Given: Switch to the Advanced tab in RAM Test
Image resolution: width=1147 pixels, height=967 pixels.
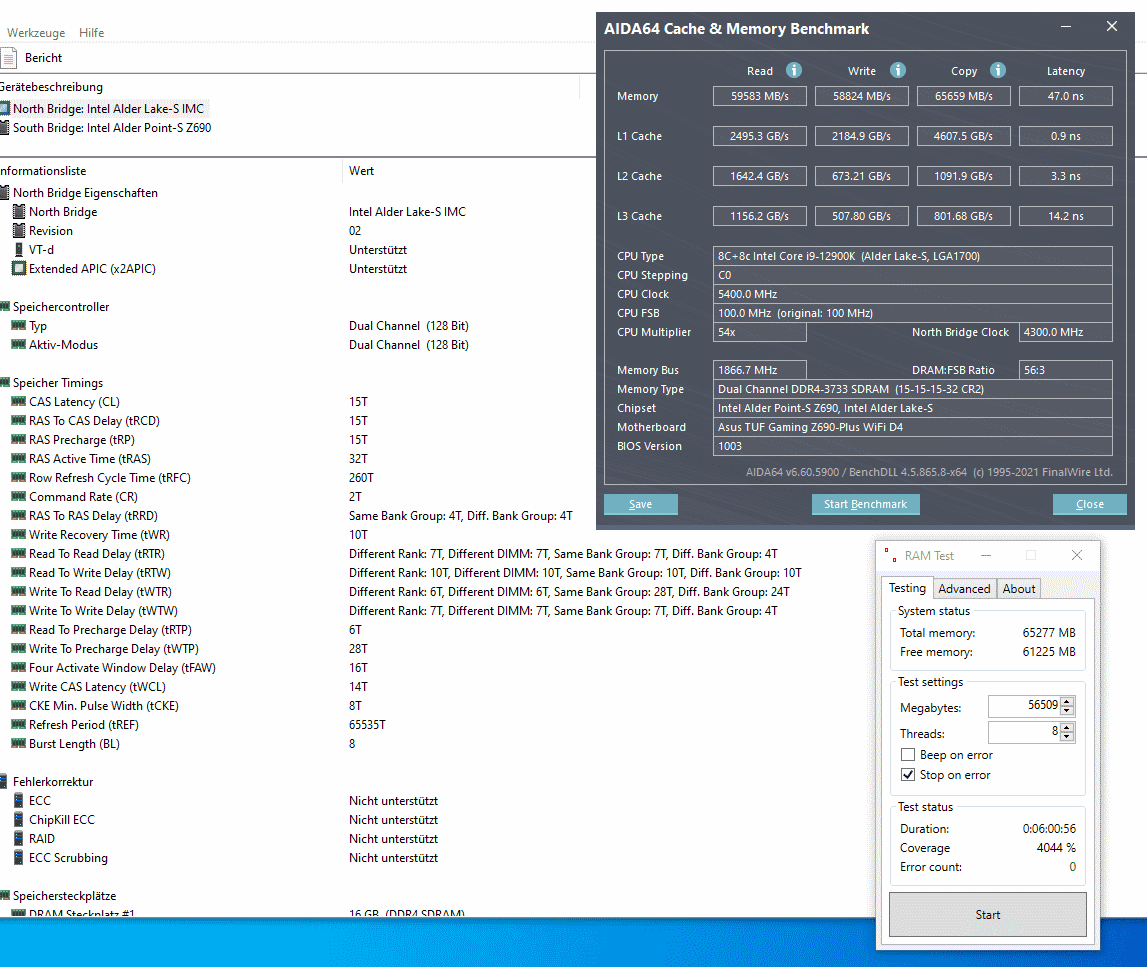Looking at the screenshot, I should pyautogui.click(x=964, y=589).
